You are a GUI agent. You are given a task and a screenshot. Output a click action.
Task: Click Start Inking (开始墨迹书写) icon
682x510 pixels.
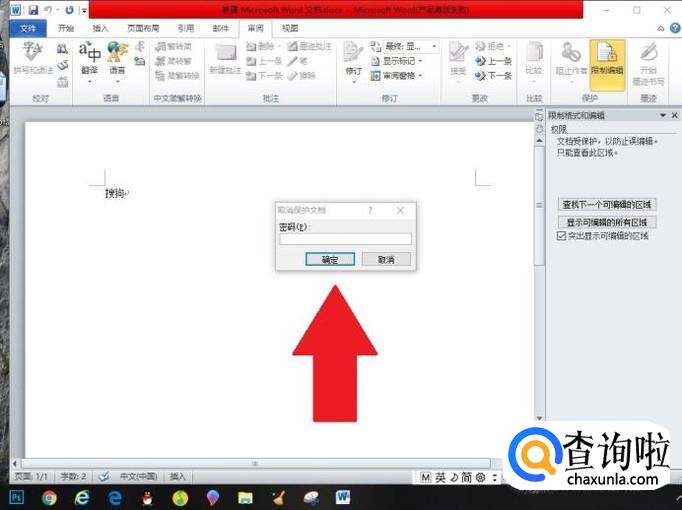[648, 63]
